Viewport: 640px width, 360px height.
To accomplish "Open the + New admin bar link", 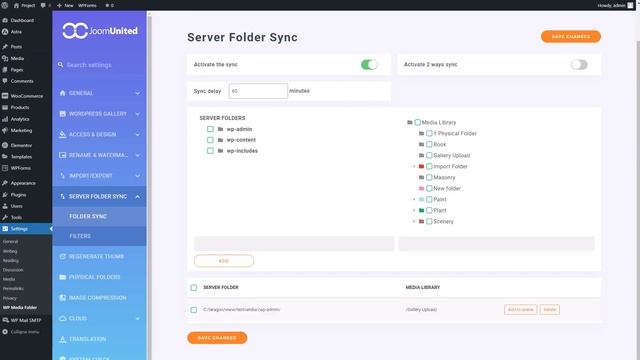I will (65, 5).
